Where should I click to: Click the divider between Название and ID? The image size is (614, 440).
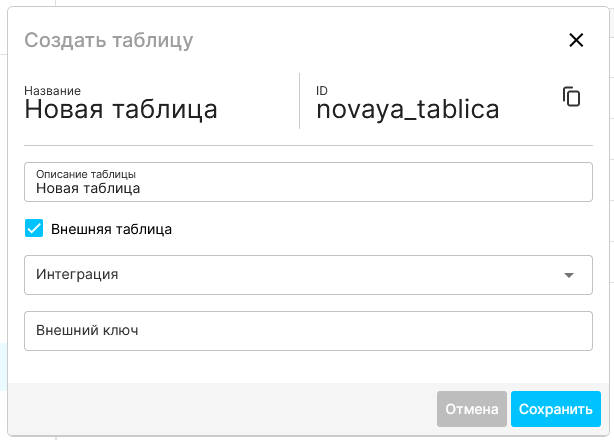tap(299, 100)
